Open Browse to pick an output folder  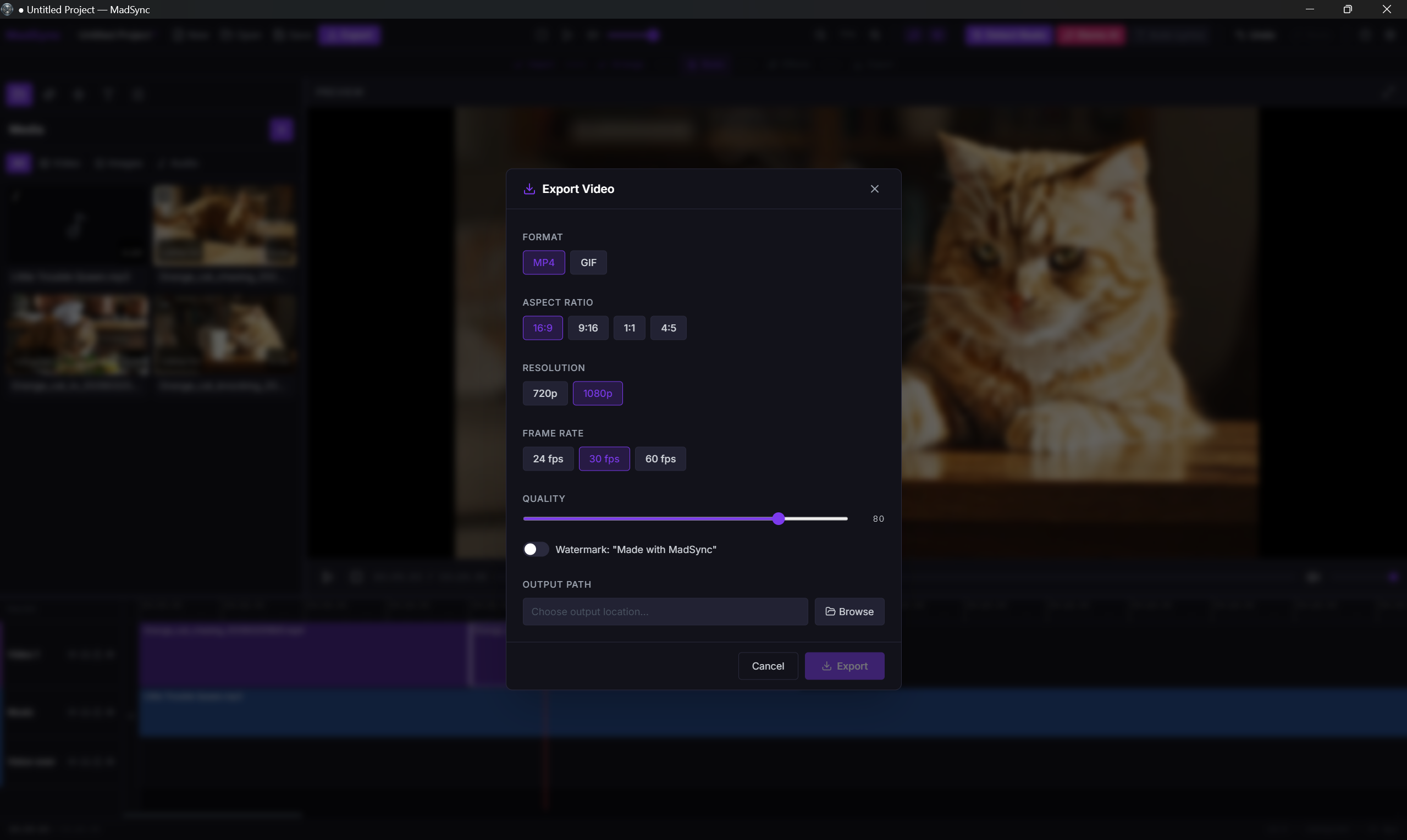pos(849,611)
